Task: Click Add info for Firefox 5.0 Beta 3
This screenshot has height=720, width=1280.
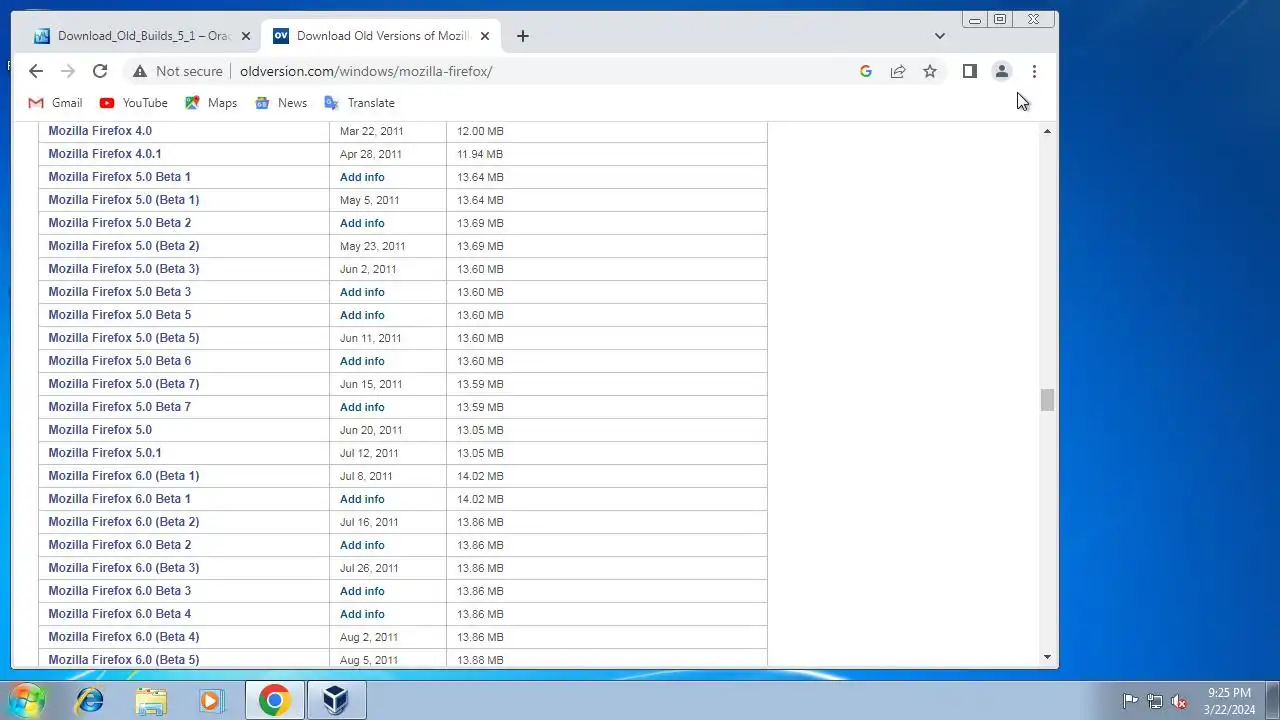Action: [362, 292]
